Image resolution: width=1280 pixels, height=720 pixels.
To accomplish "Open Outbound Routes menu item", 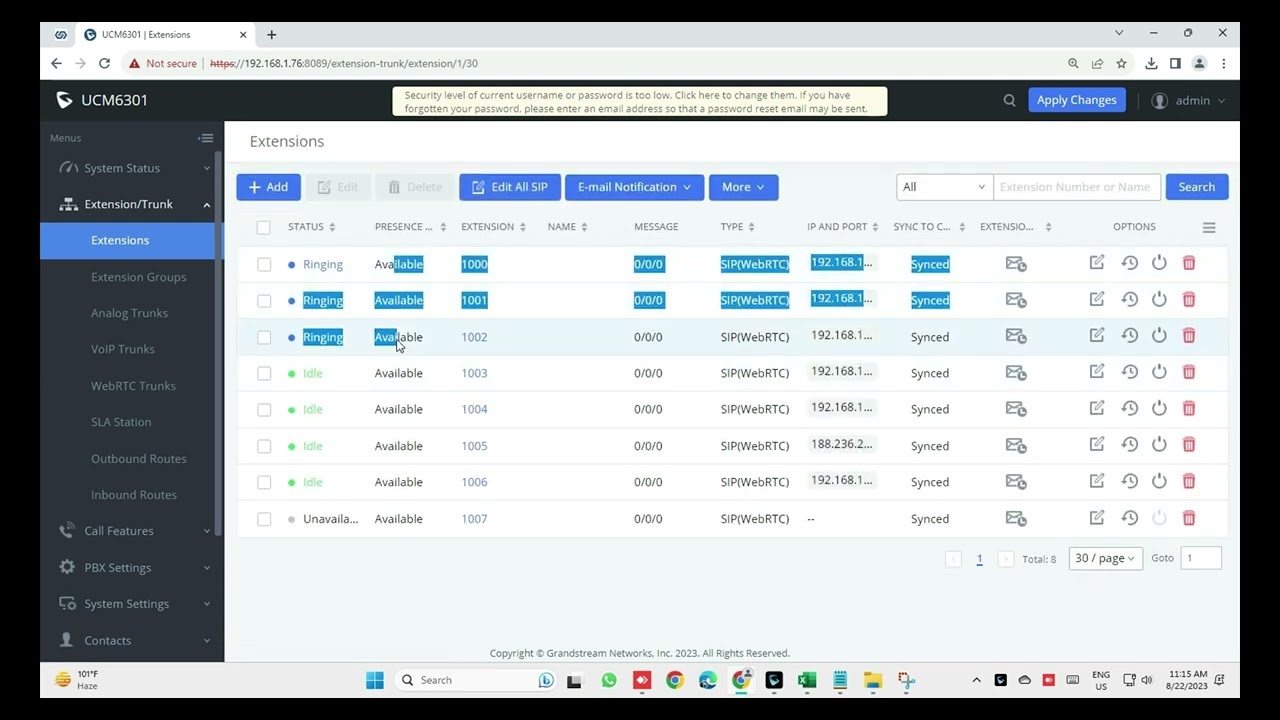I will pyautogui.click(x=138, y=458).
